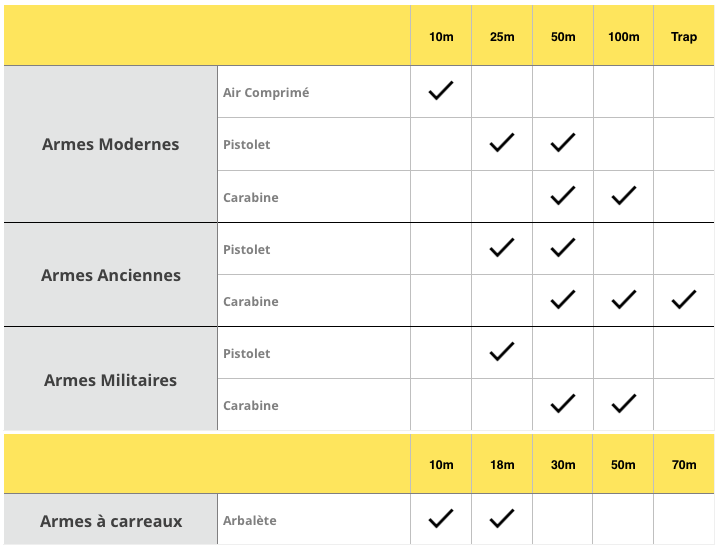Viewport: 719px width, 550px height.
Task: Click Armes Anciennes Carabine 100m checkmark
Action: [624, 299]
